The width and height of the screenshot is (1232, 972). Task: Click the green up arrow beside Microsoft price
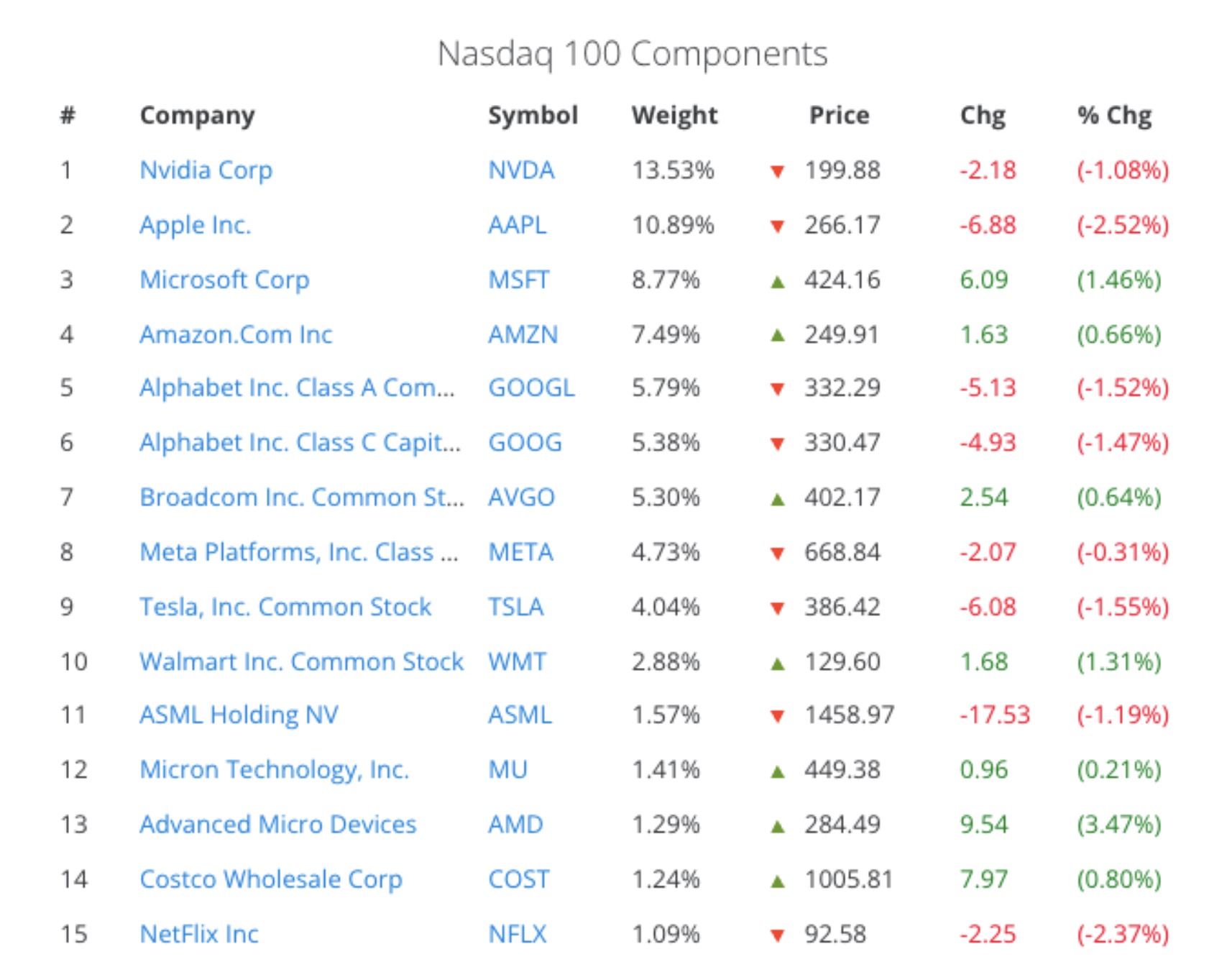click(x=777, y=281)
